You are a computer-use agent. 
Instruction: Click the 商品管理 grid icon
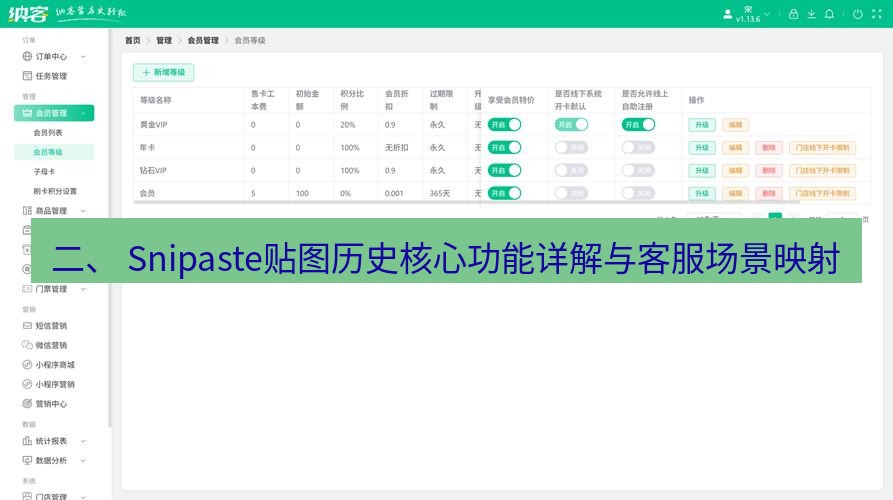click(27, 211)
